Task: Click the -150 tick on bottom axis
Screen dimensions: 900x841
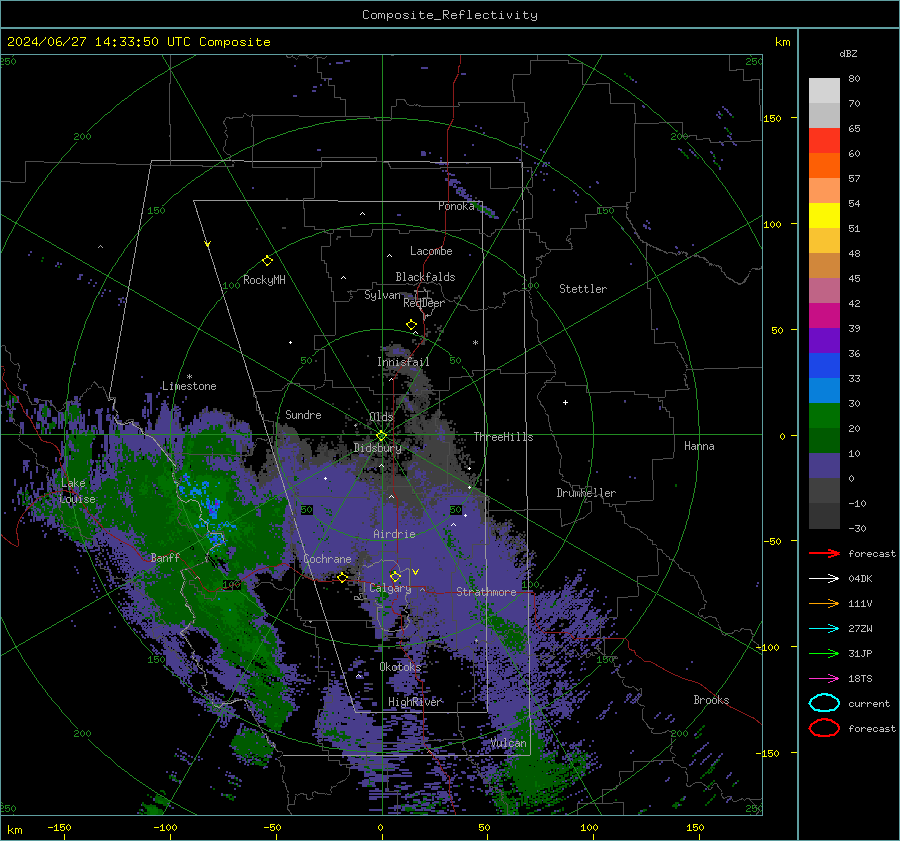Action: point(59,827)
